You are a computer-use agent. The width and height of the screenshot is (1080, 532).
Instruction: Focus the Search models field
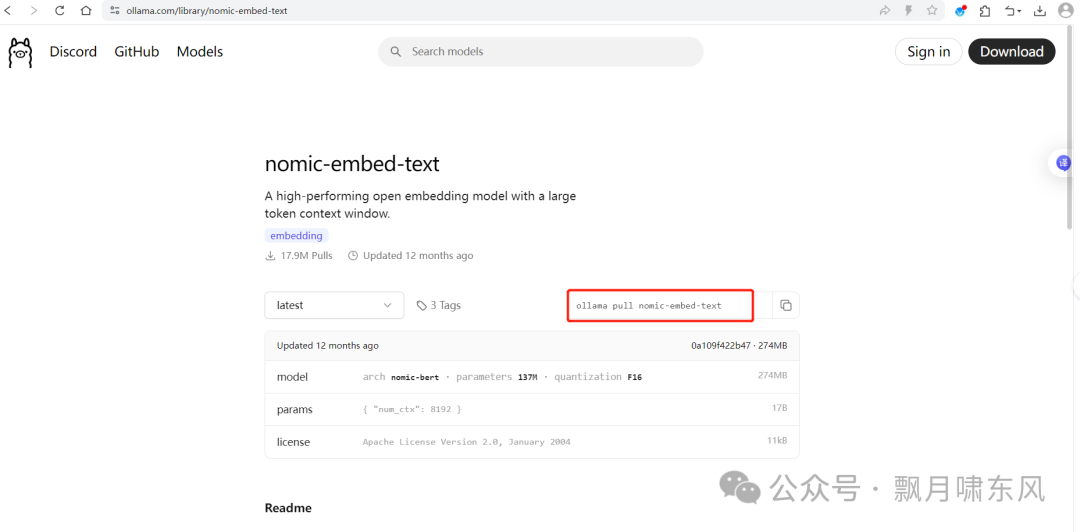click(541, 52)
